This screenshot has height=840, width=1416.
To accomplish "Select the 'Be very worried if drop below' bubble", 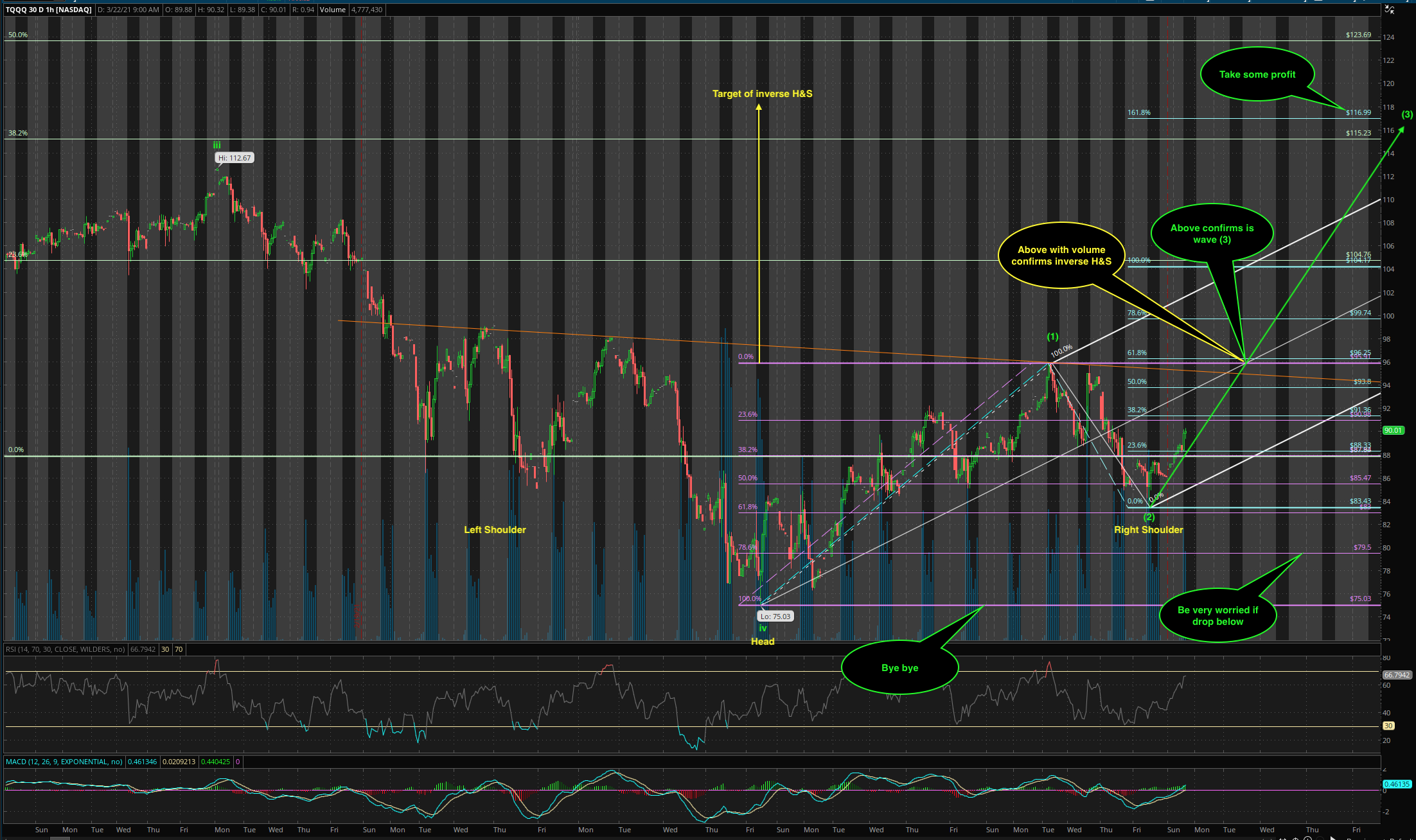I will tap(1217, 616).
